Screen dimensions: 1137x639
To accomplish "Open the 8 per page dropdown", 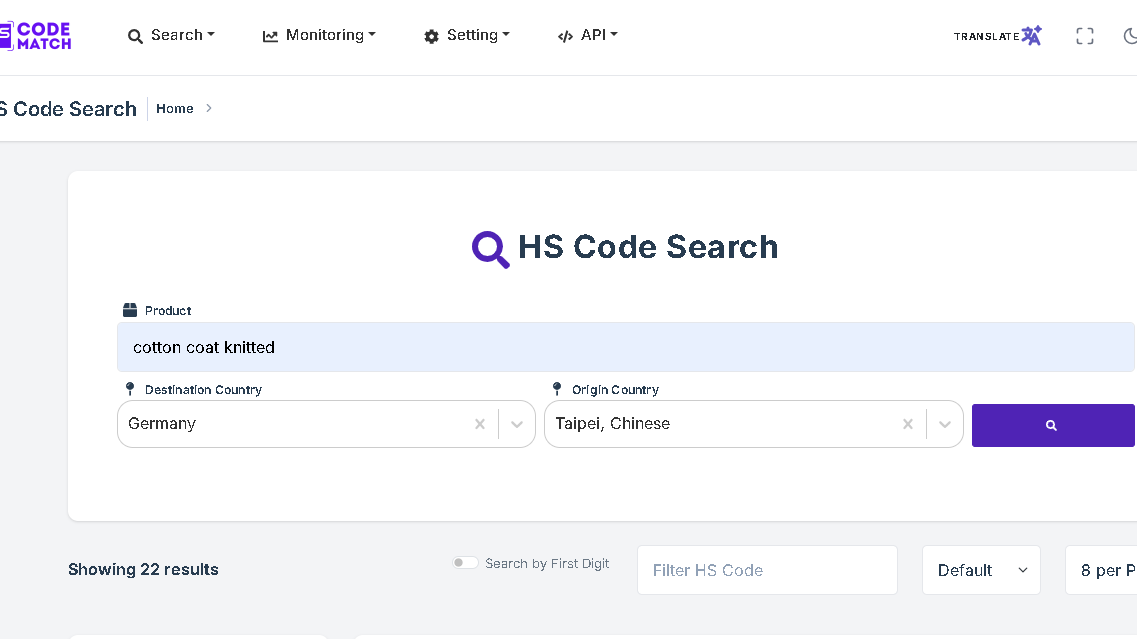I will [1101, 570].
